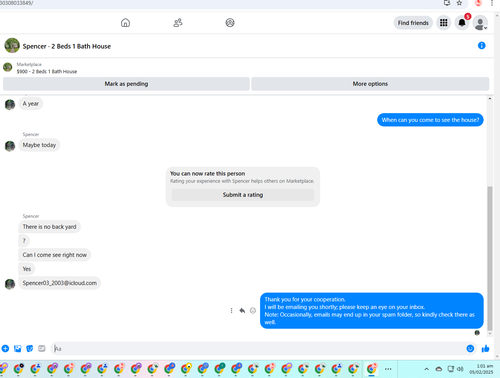Screen dimensions: 500x378
Task: Click the seen-indicator avatar under sent message
Action: [477, 333]
